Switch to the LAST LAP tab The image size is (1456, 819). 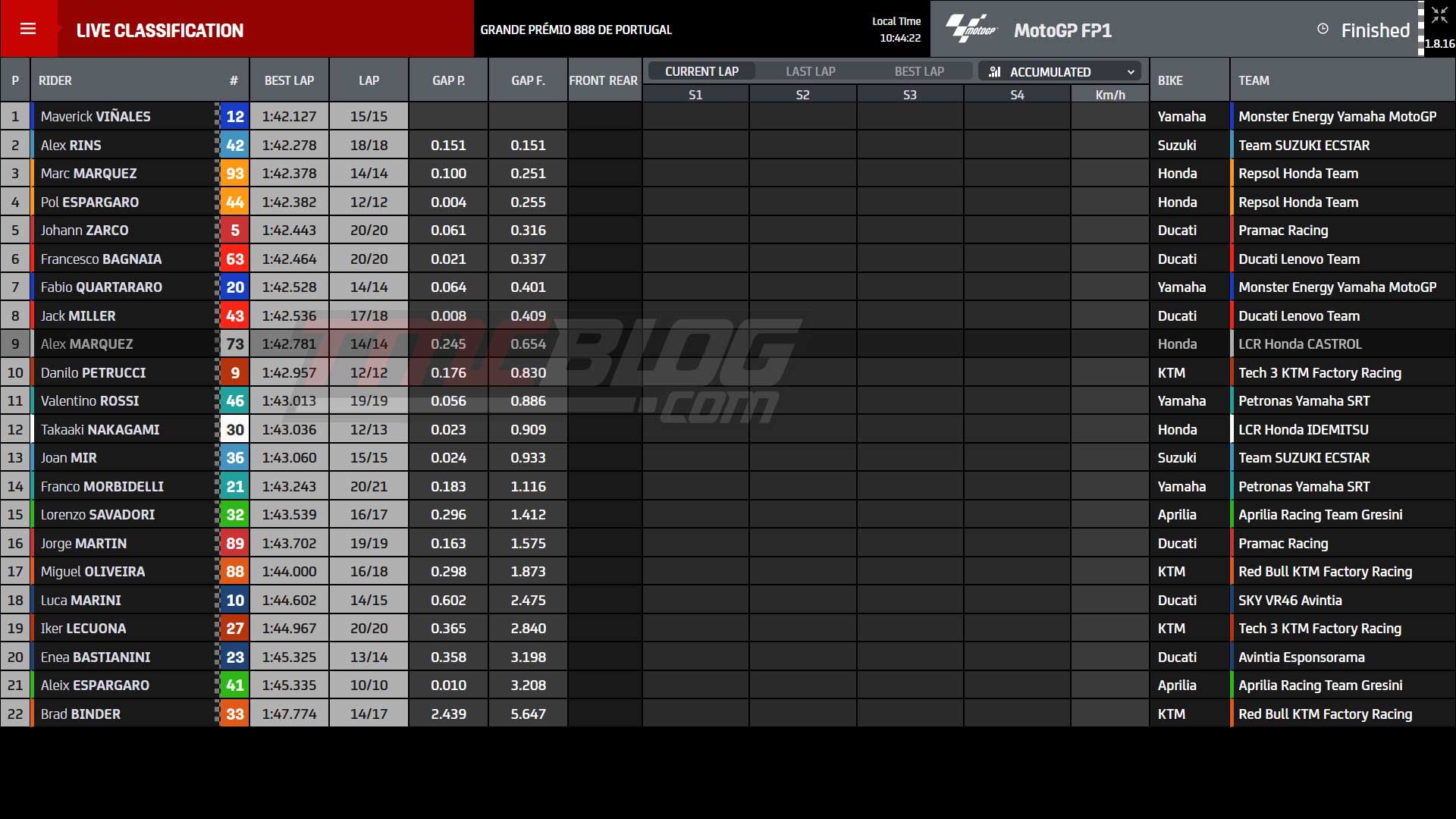810,71
